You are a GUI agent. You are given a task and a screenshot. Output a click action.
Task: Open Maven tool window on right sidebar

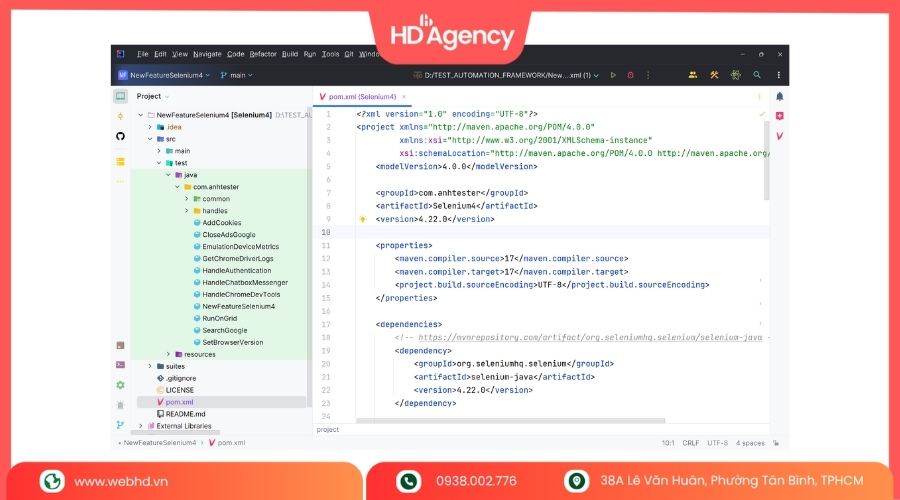click(x=779, y=135)
